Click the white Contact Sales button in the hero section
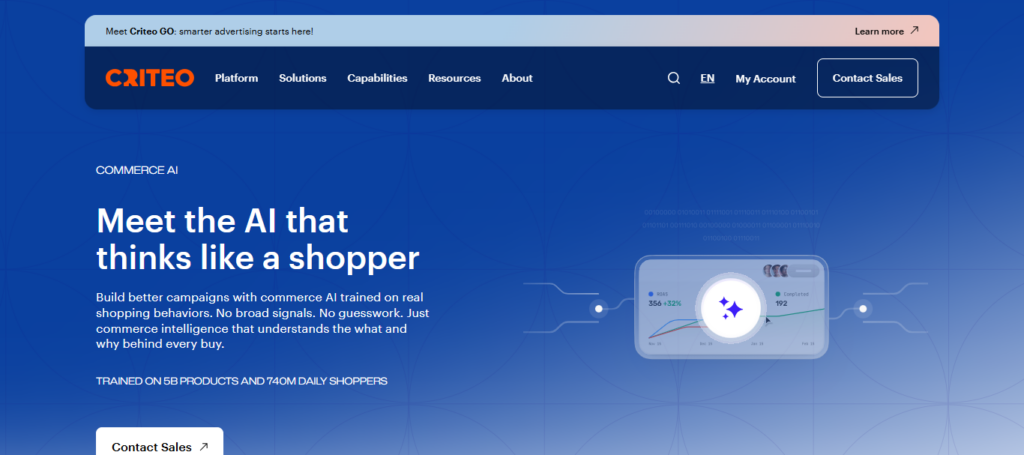This screenshot has width=1024, height=455. tap(159, 441)
